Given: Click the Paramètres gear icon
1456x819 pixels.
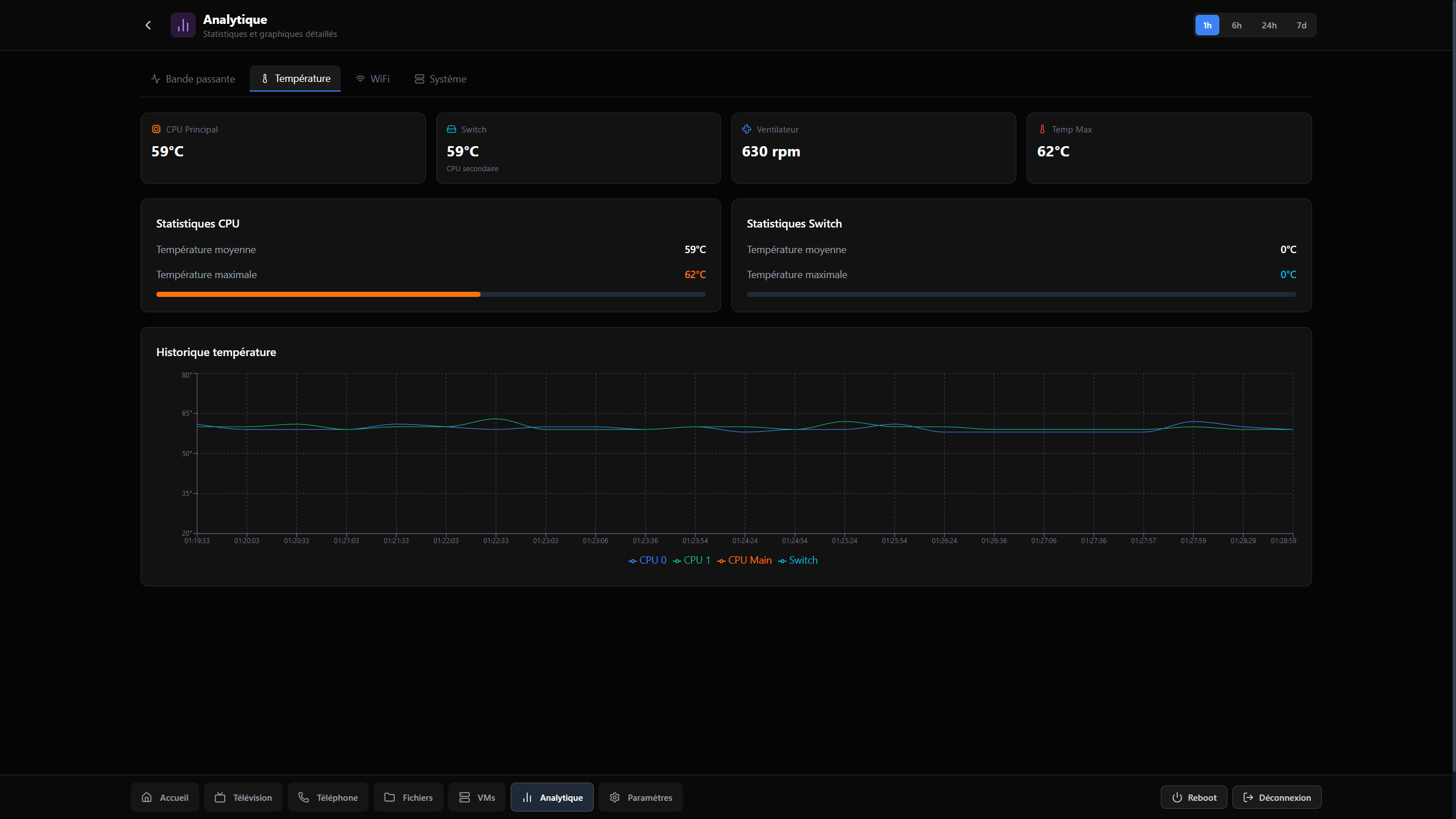Looking at the screenshot, I should [x=615, y=797].
